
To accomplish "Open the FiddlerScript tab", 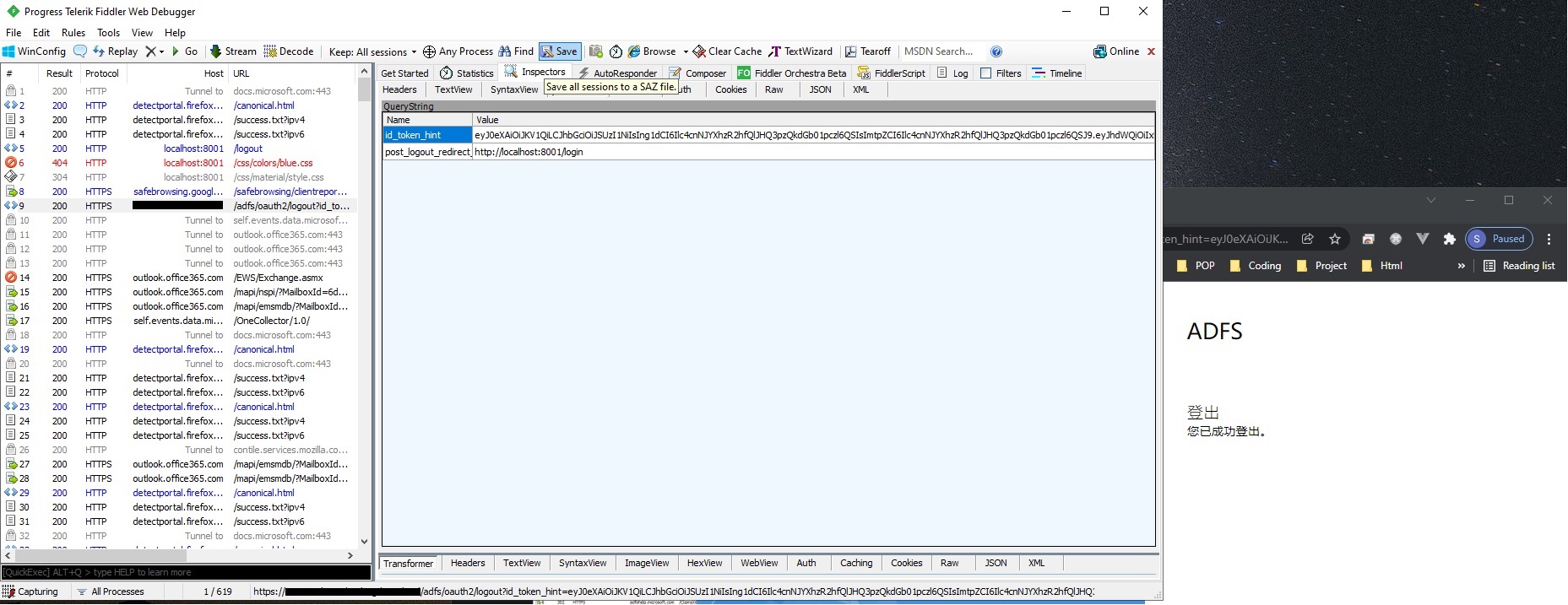I will 892,73.
